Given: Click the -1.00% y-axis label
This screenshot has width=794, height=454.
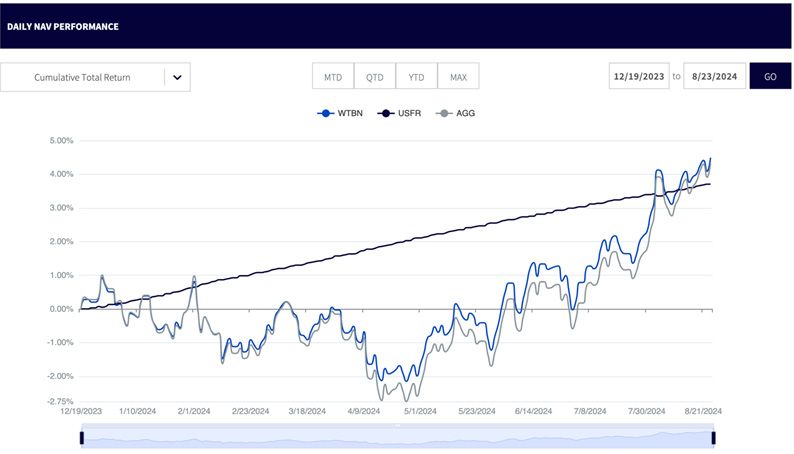Looking at the screenshot, I should tap(60, 343).
